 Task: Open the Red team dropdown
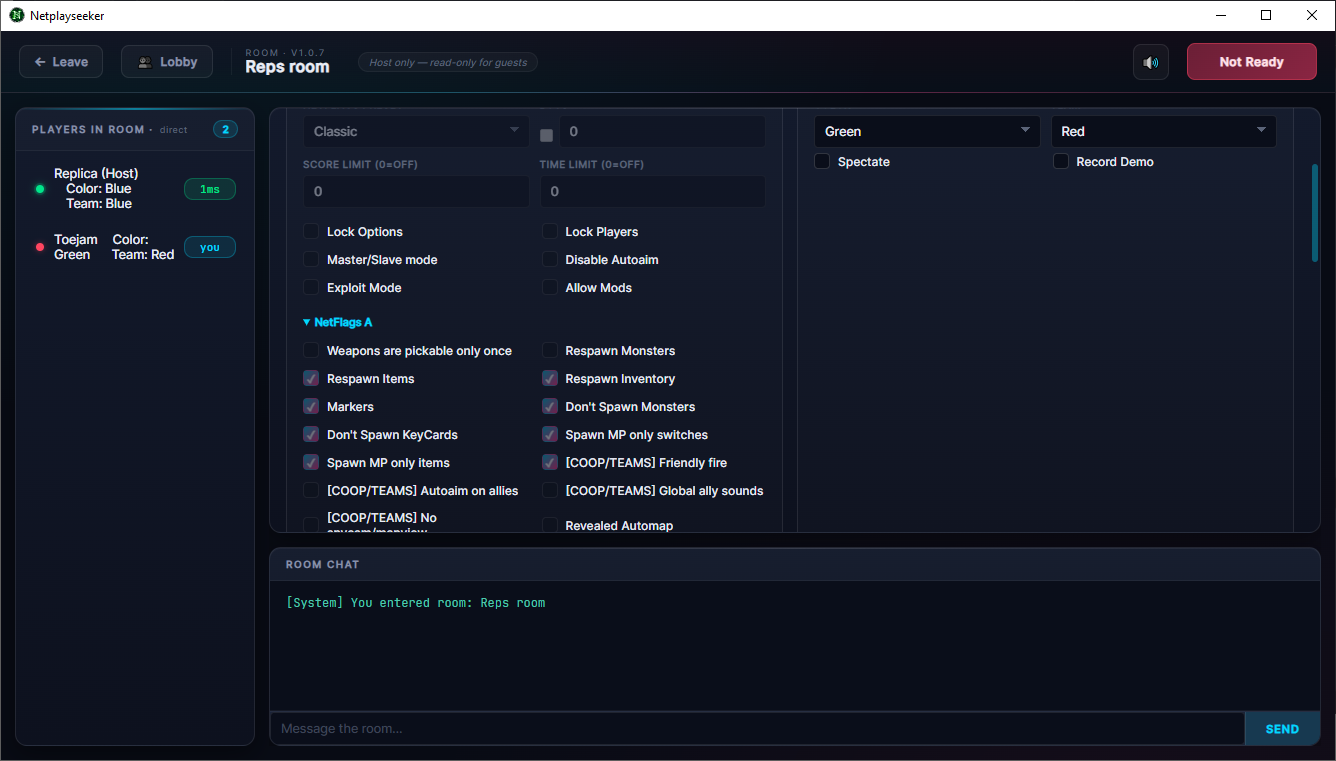click(x=1164, y=131)
